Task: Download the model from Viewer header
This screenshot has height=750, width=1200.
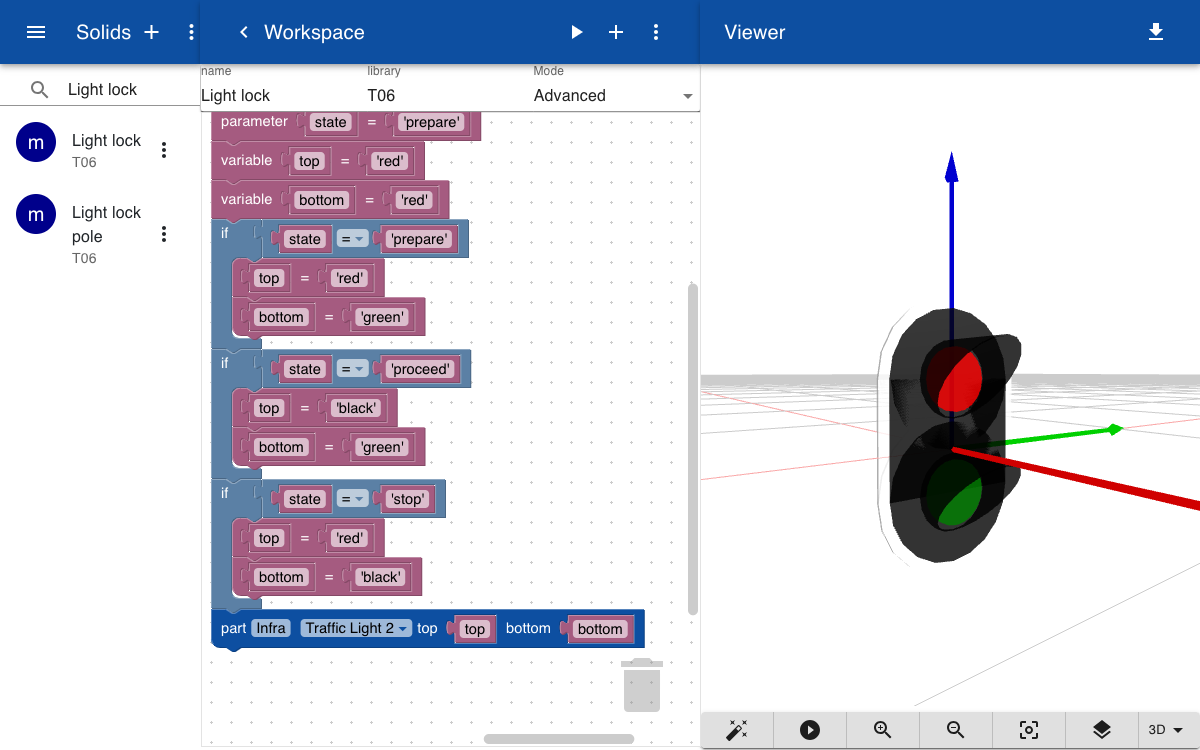Action: [x=1156, y=32]
